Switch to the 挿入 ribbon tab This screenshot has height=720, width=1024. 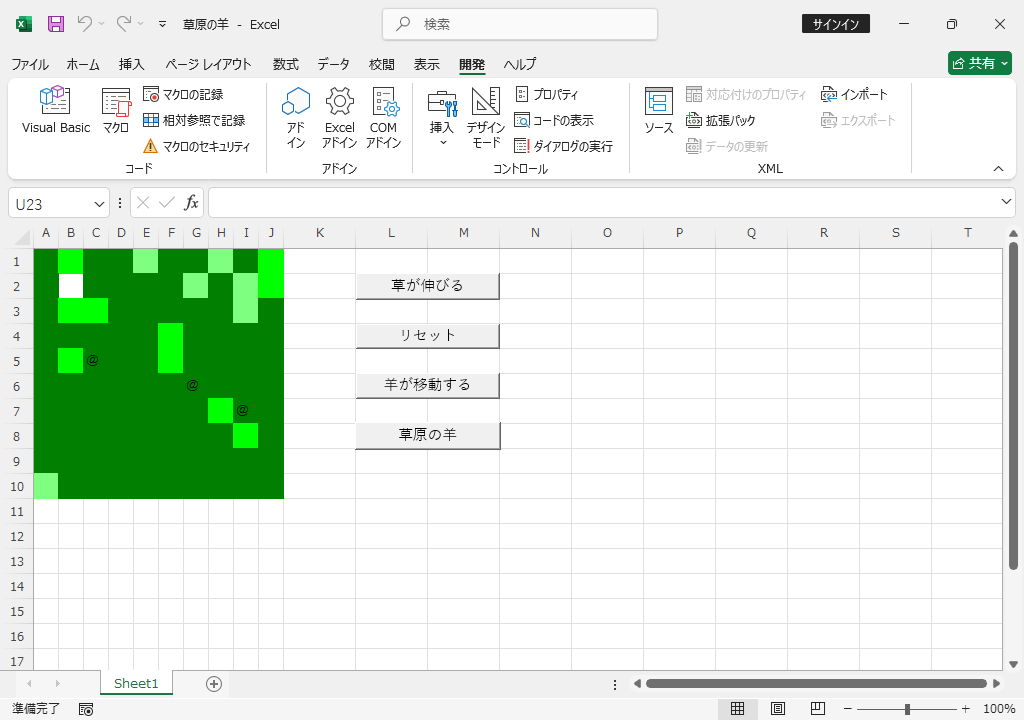tap(131, 64)
